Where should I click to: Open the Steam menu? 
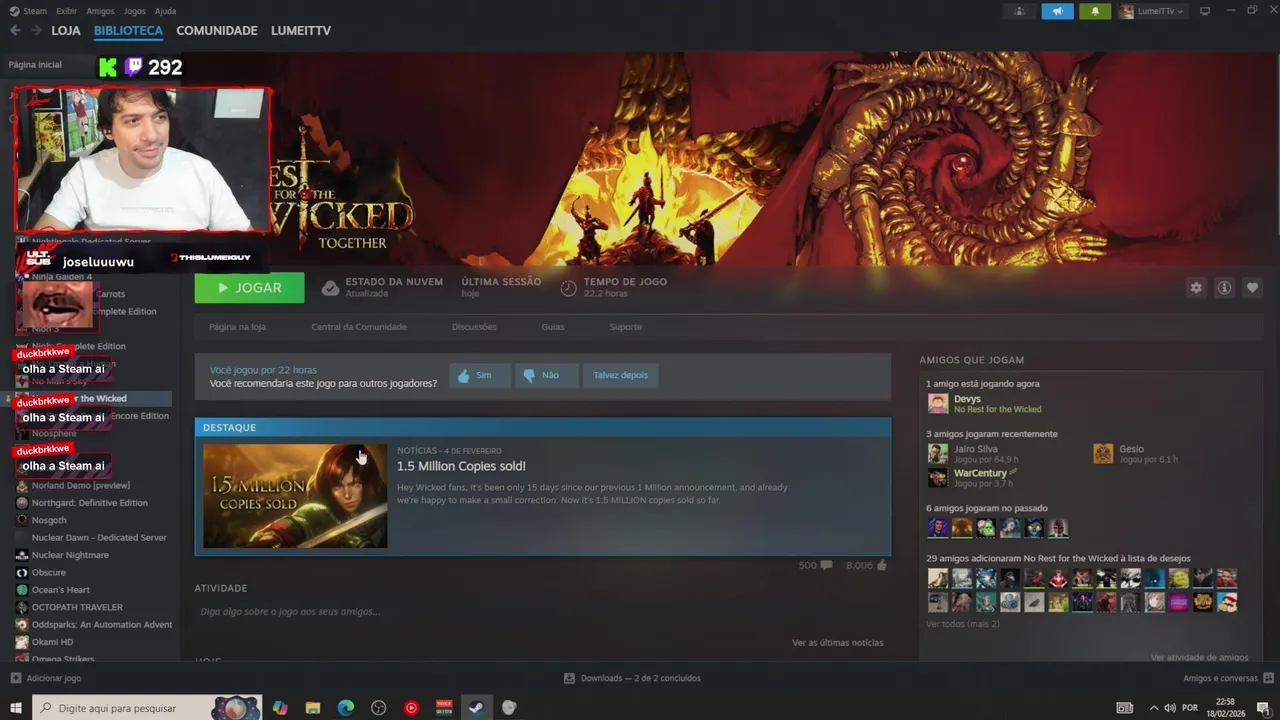[28, 11]
